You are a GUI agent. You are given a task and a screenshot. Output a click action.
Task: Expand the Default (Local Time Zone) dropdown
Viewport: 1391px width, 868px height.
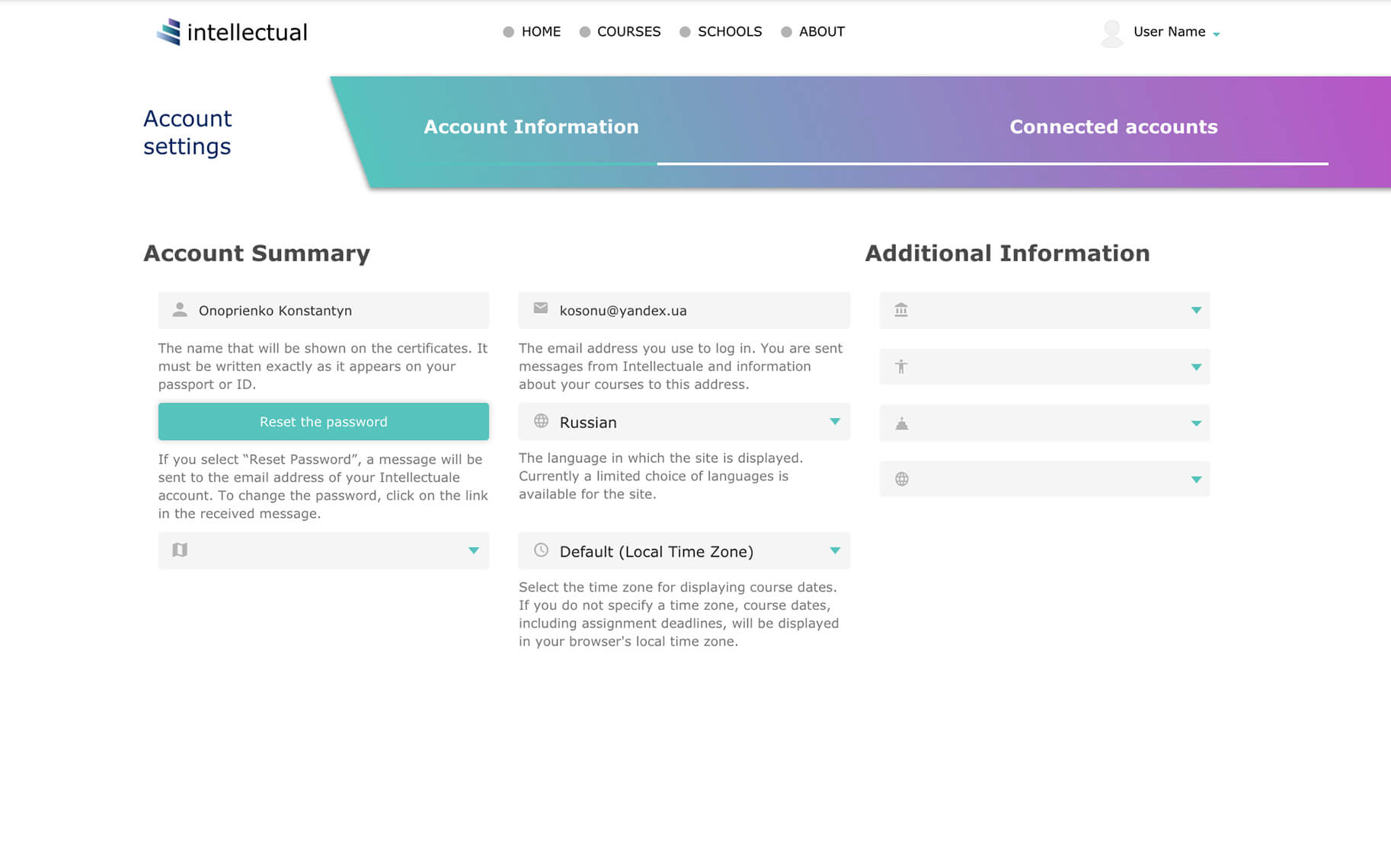click(x=835, y=550)
